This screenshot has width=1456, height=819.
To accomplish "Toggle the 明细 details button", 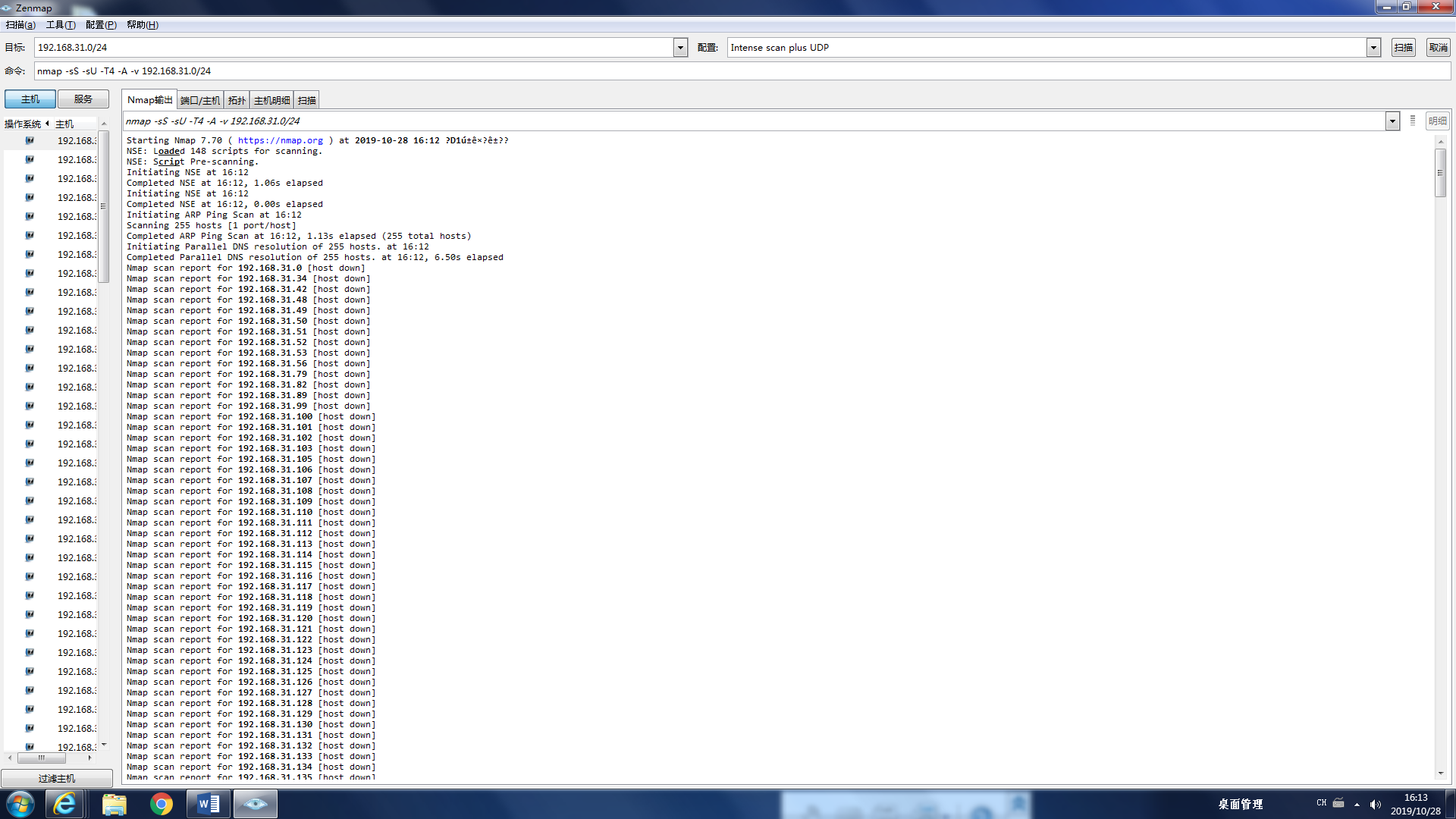I will point(1437,121).
